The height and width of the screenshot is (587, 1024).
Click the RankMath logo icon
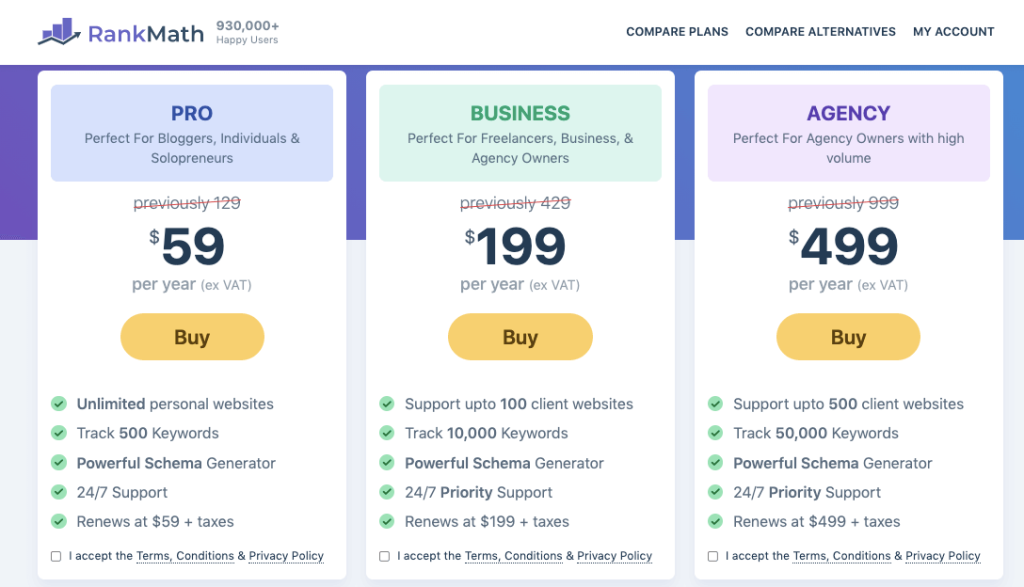[59, 31]
